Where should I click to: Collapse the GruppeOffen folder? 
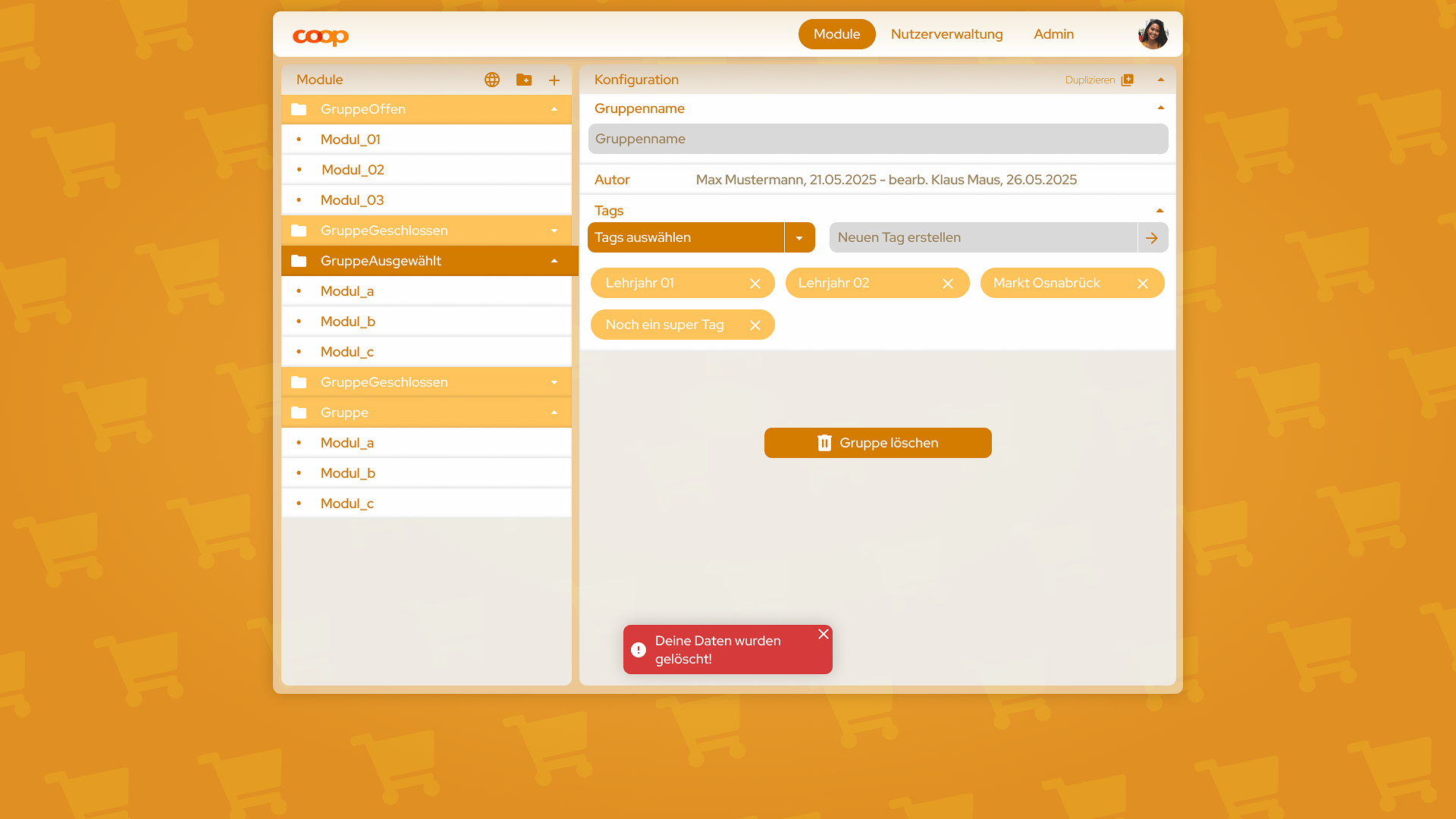pos(554,109)
